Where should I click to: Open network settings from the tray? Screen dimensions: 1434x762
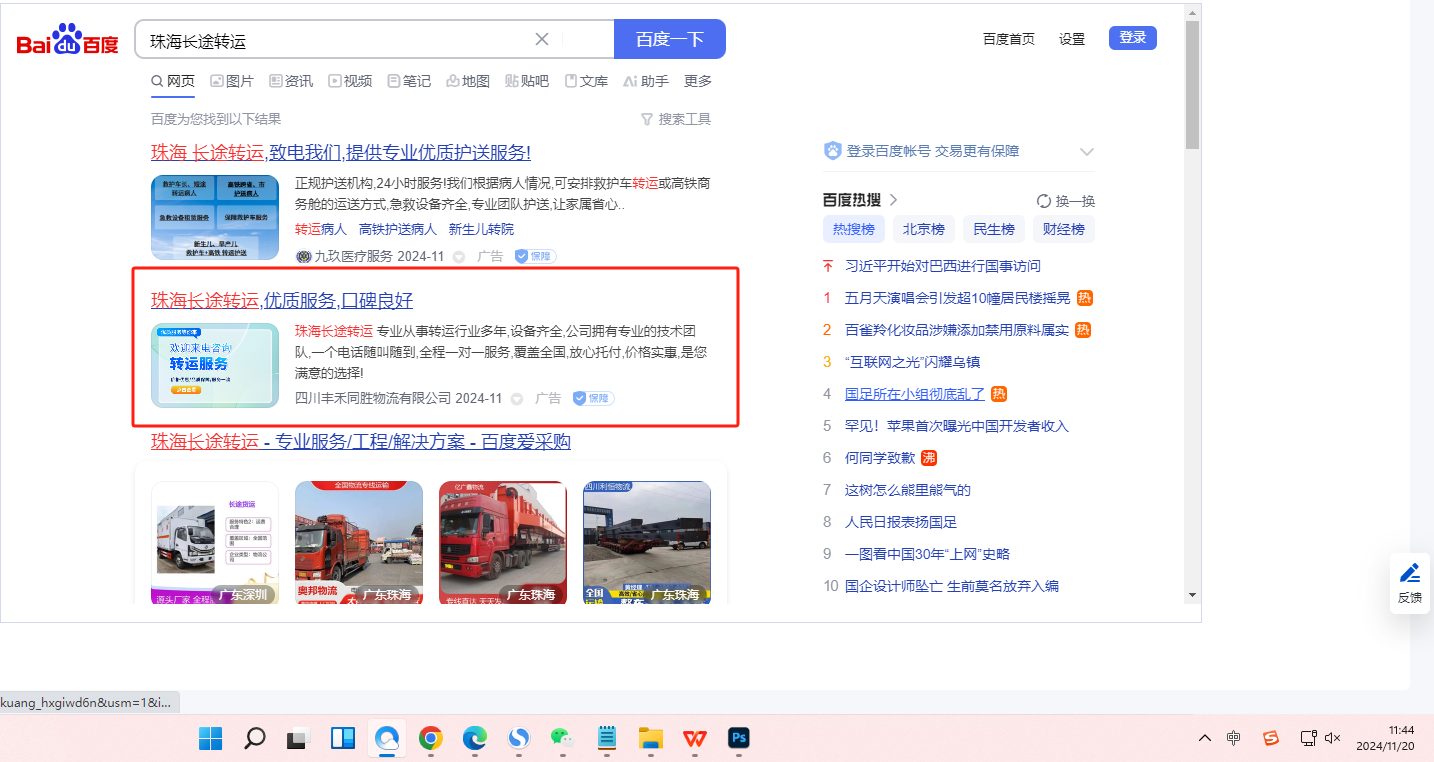point(1308,738)
